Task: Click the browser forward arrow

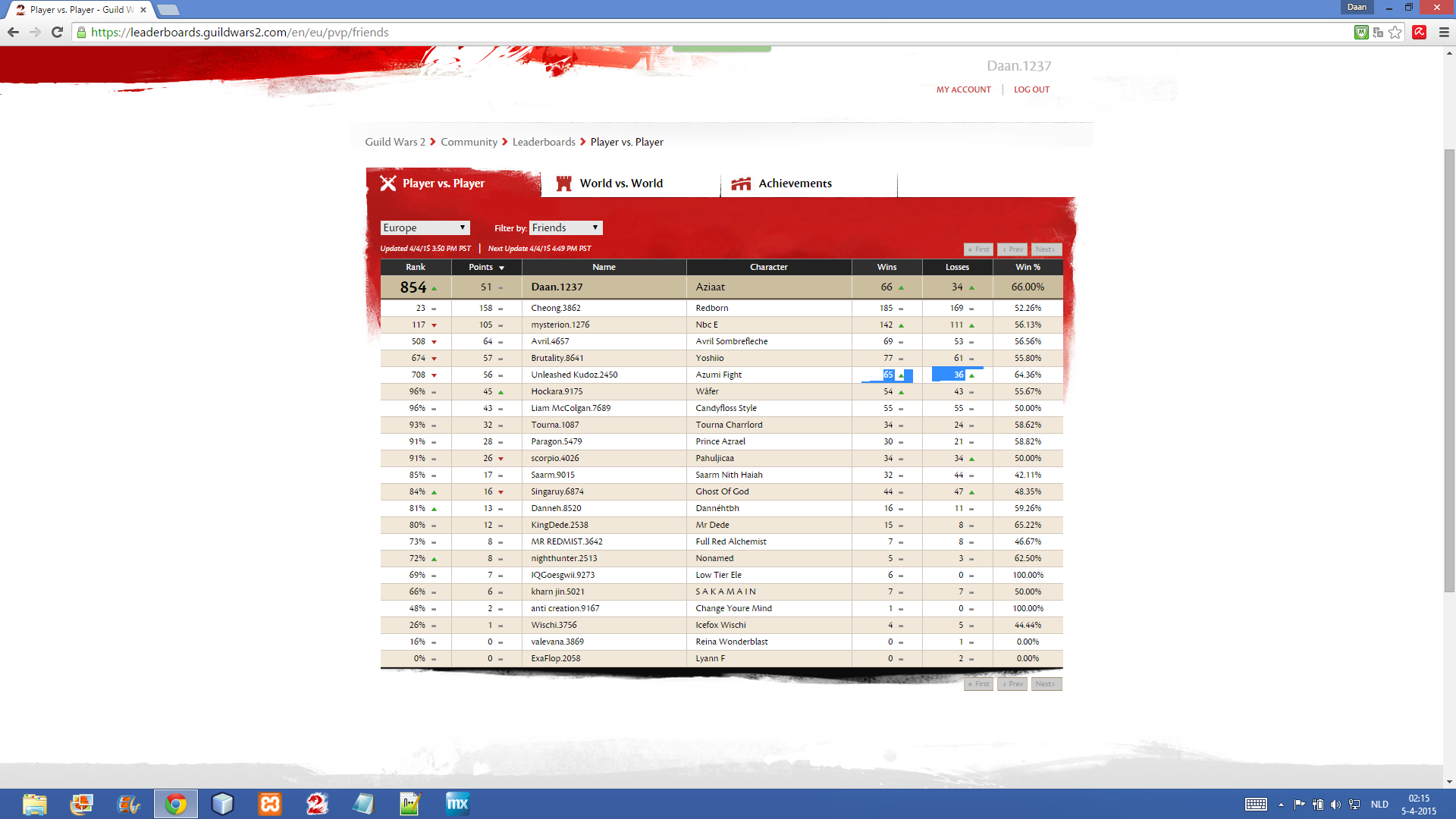Action: pyautogui.click(x=35, y=32)
